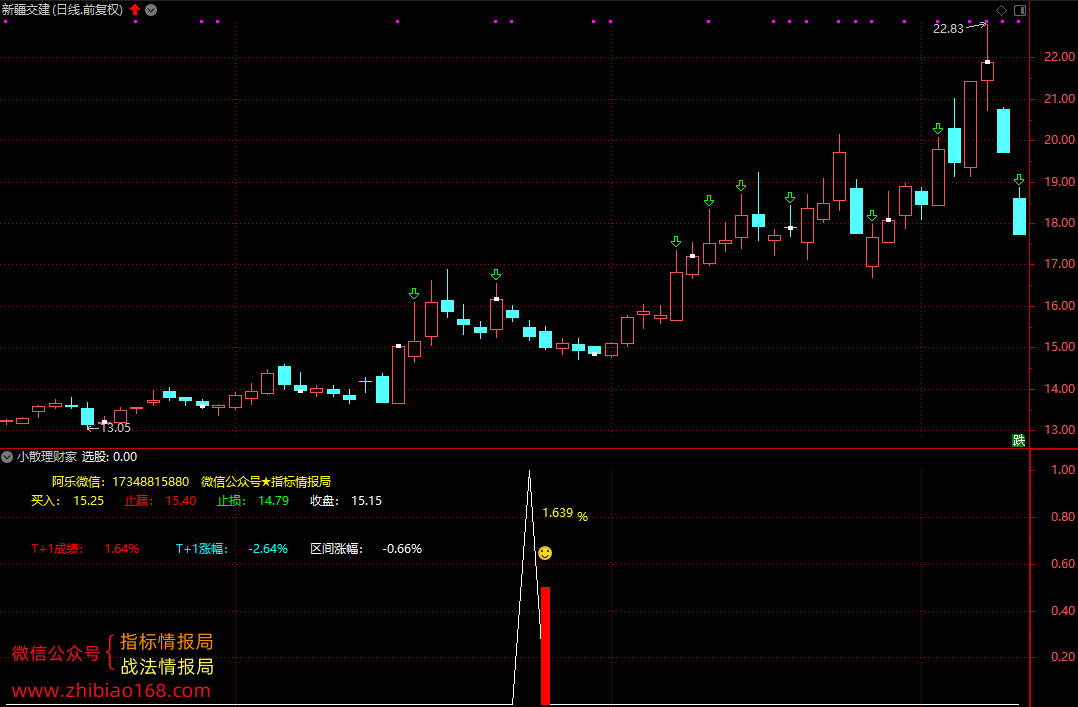This screenshot has width=1078, height=707.
Task: Toggle the side panel icon at top right
Action: (1020, 10)
